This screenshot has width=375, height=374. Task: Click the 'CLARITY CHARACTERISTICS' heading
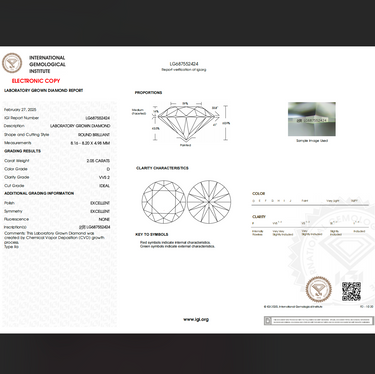(x=162, y=168)
